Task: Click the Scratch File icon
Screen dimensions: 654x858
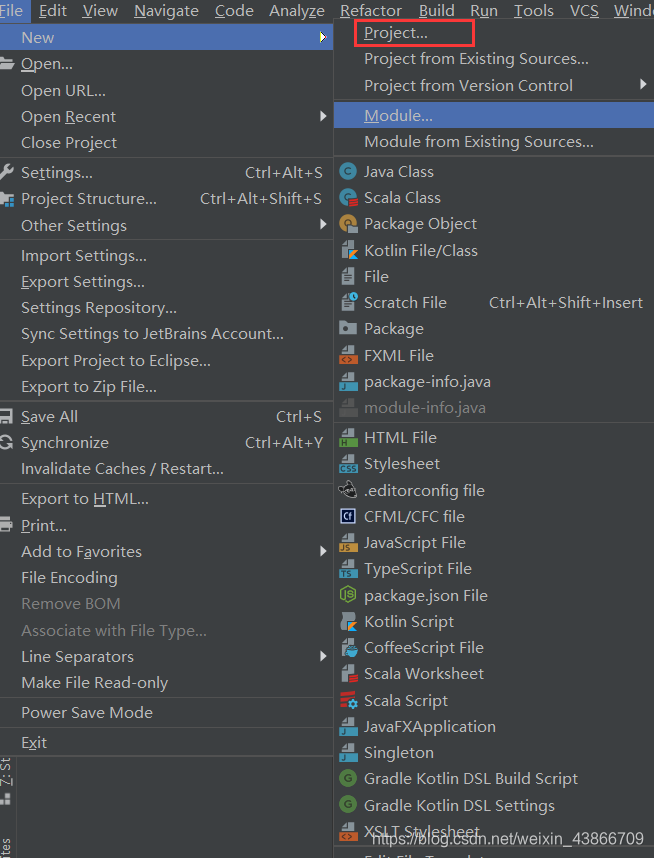Action: pyautogui.click(x=349, y=302)
